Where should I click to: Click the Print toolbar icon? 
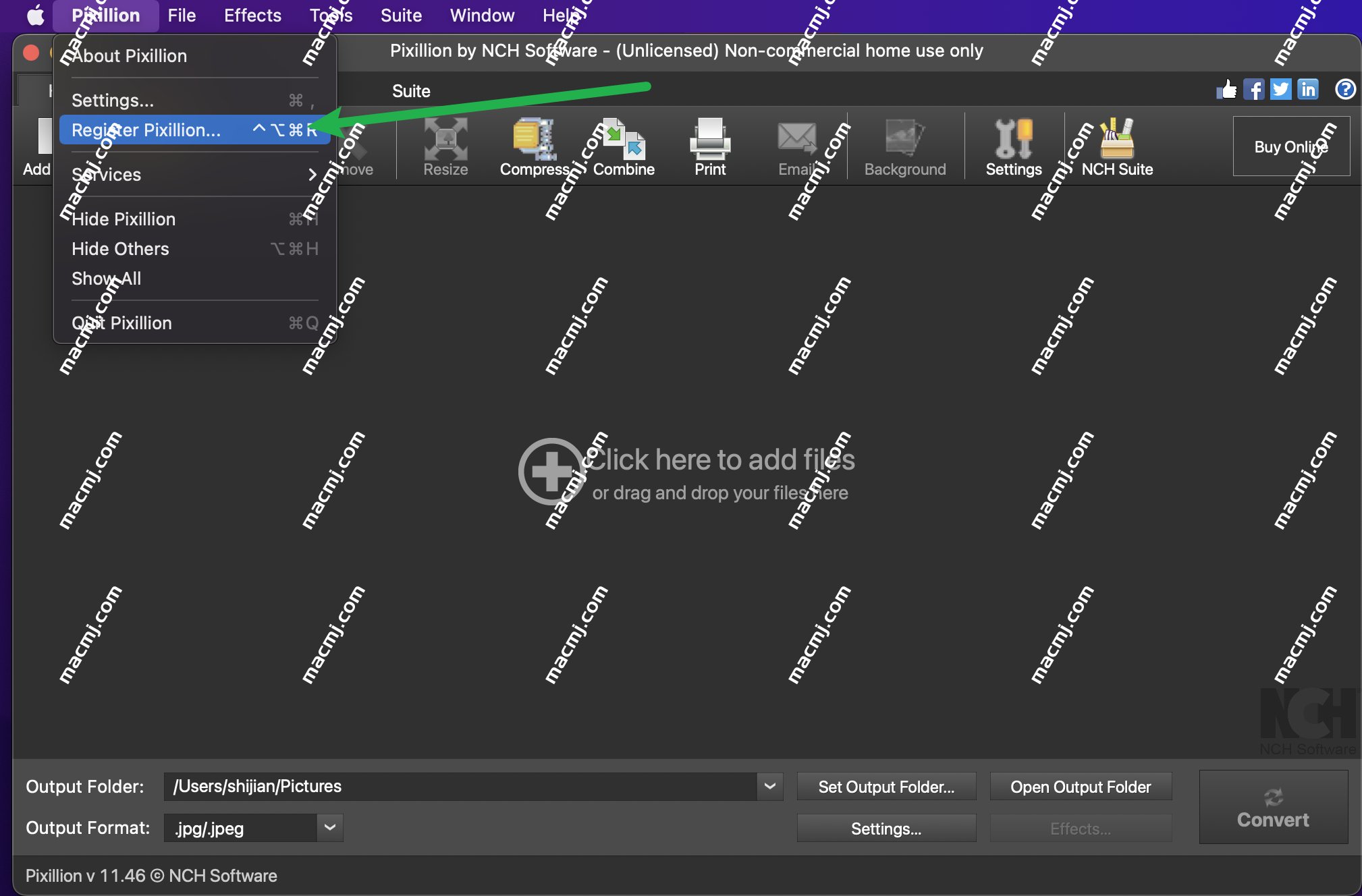[710, 147]
